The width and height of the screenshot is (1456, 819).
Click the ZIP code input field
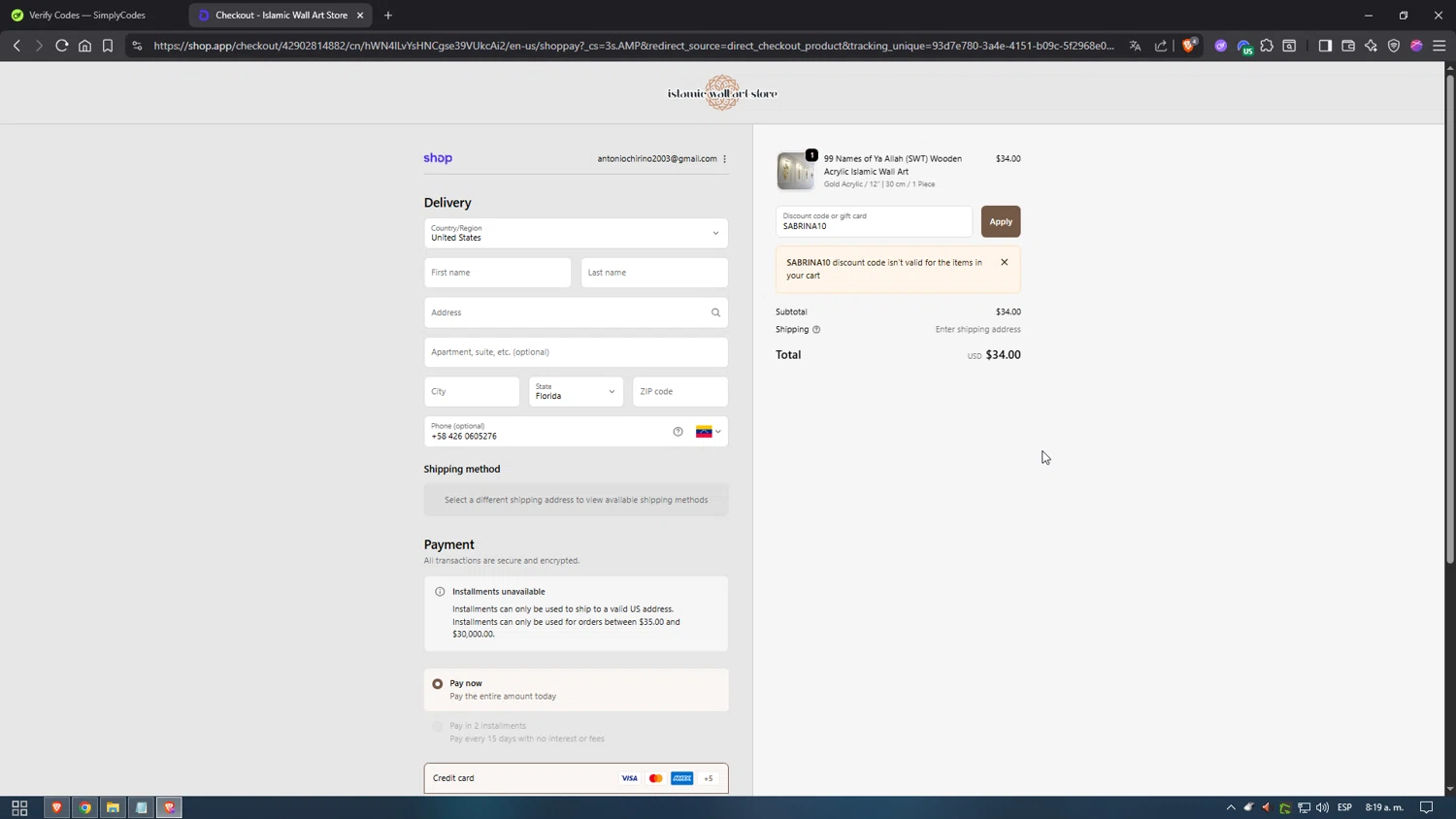tap(680, 392)
